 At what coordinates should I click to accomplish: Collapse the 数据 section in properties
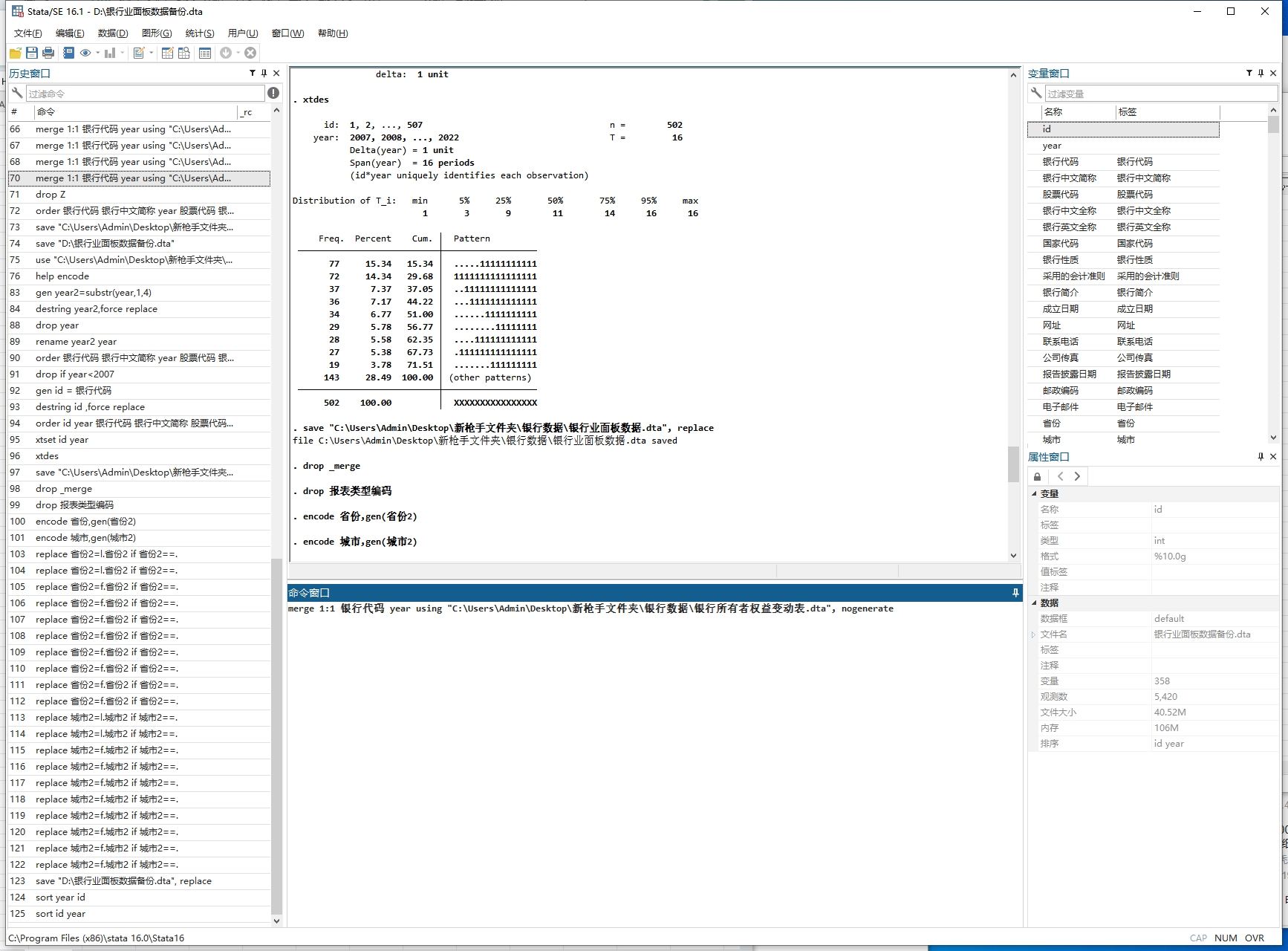(1034, 603)
